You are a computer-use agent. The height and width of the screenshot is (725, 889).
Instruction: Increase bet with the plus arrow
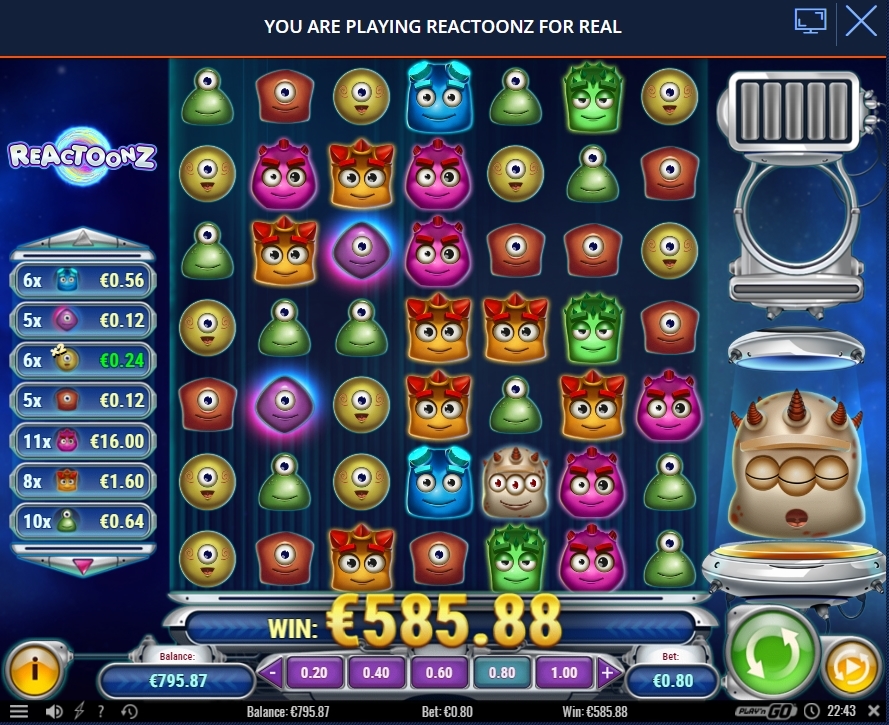click(x=607, y=673)
